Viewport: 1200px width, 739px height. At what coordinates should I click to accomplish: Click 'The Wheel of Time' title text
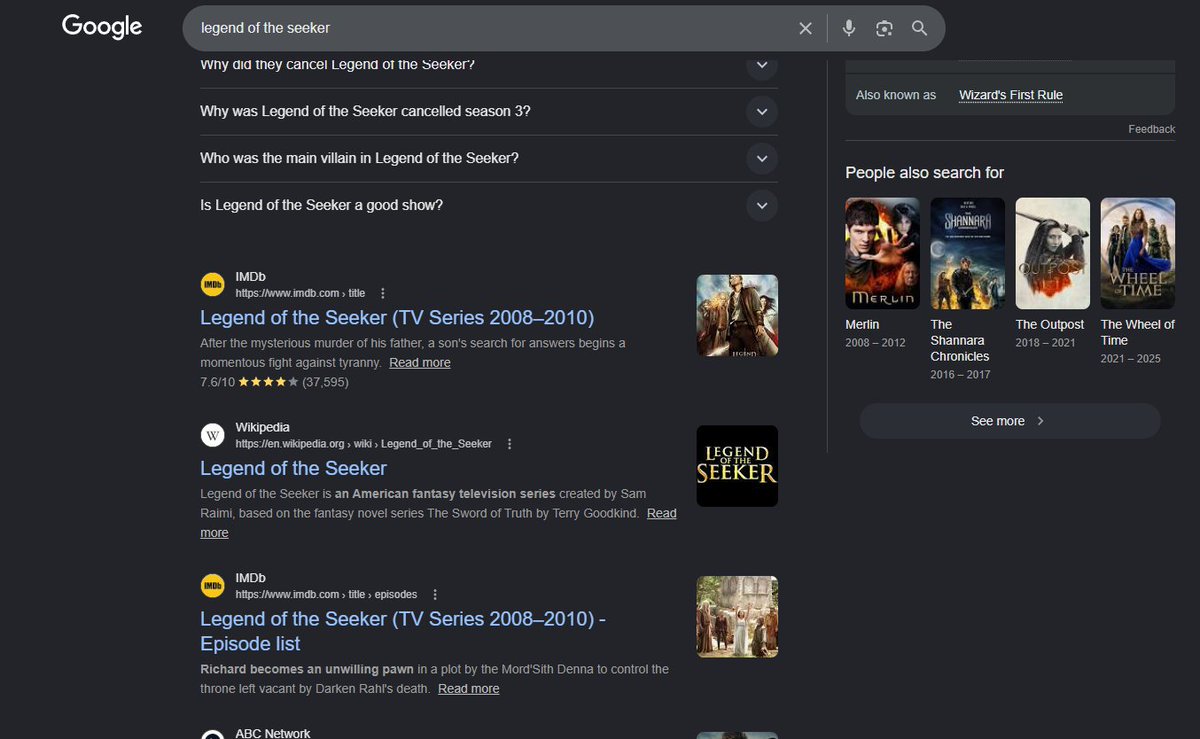[1138, 332]
